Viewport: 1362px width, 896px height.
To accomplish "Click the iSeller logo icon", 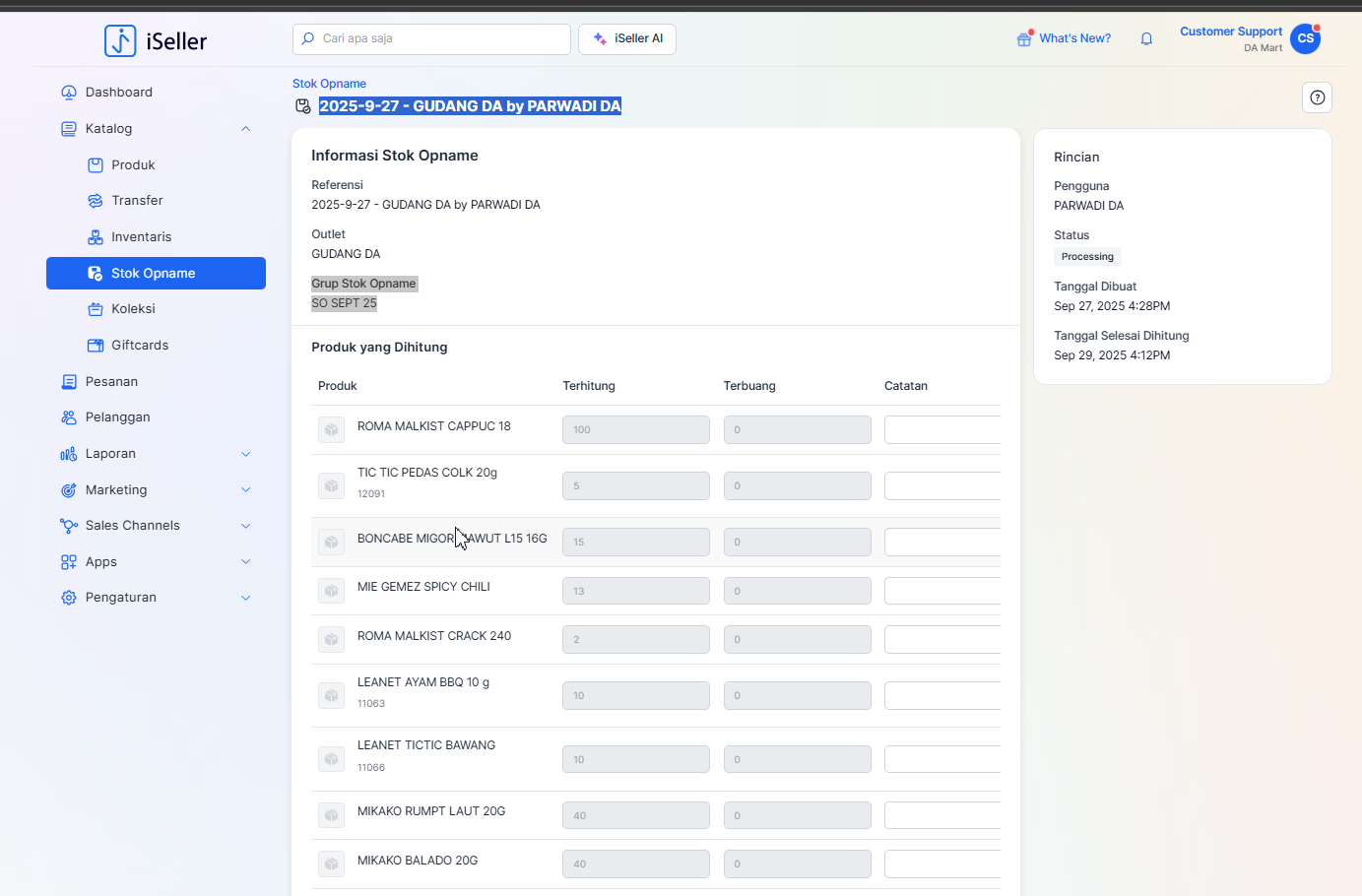I will tap(120, 40).
